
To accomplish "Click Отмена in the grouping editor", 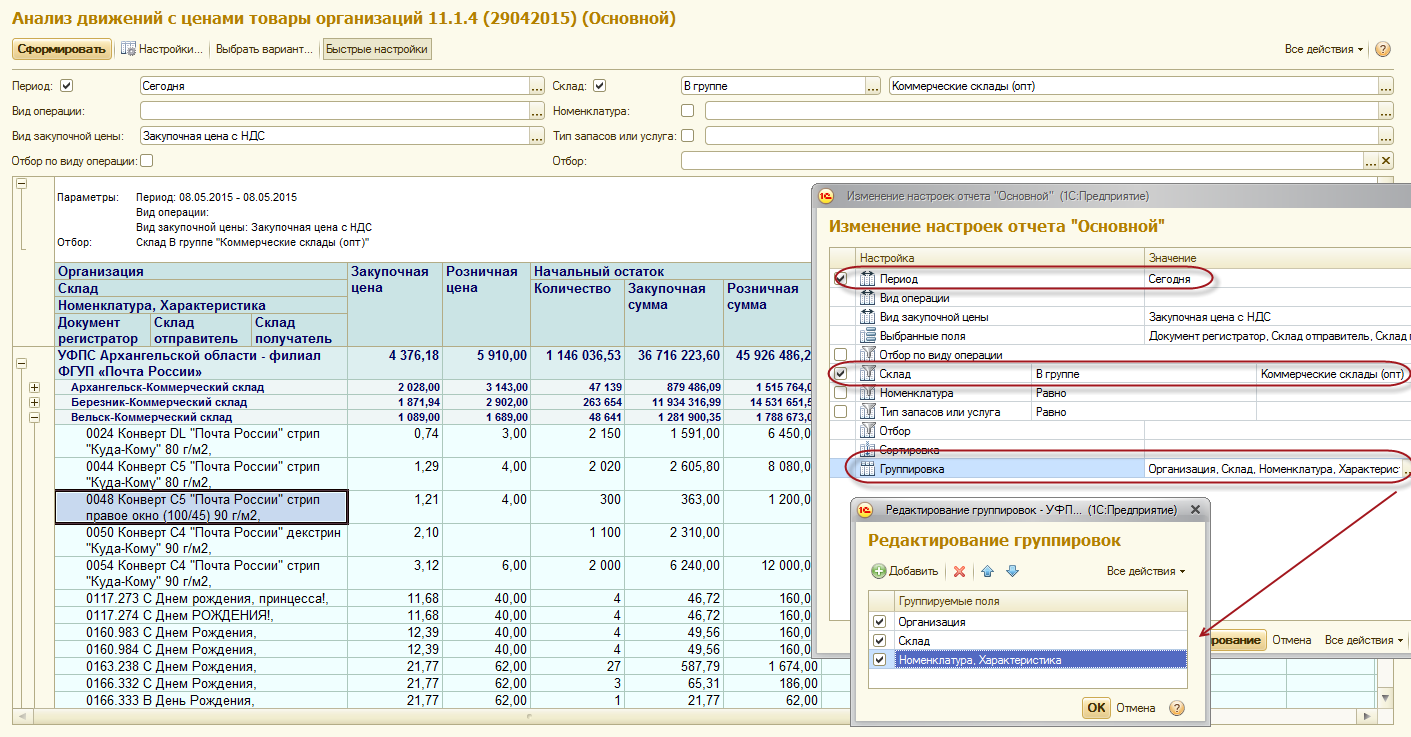I will [1135, 708].
